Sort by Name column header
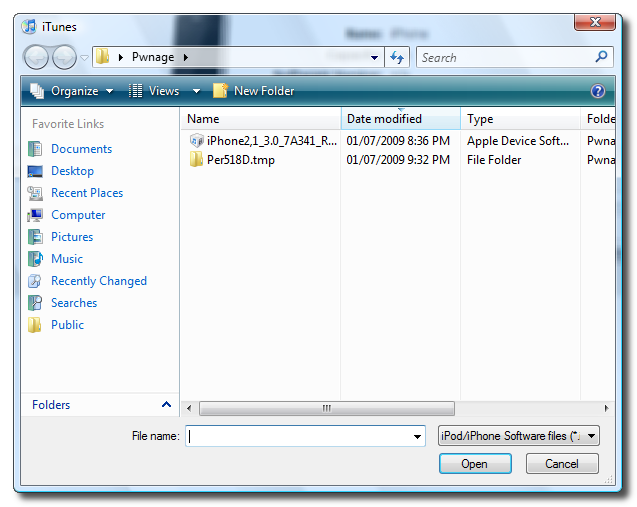The image size is (637, 507). click(260, 119)
